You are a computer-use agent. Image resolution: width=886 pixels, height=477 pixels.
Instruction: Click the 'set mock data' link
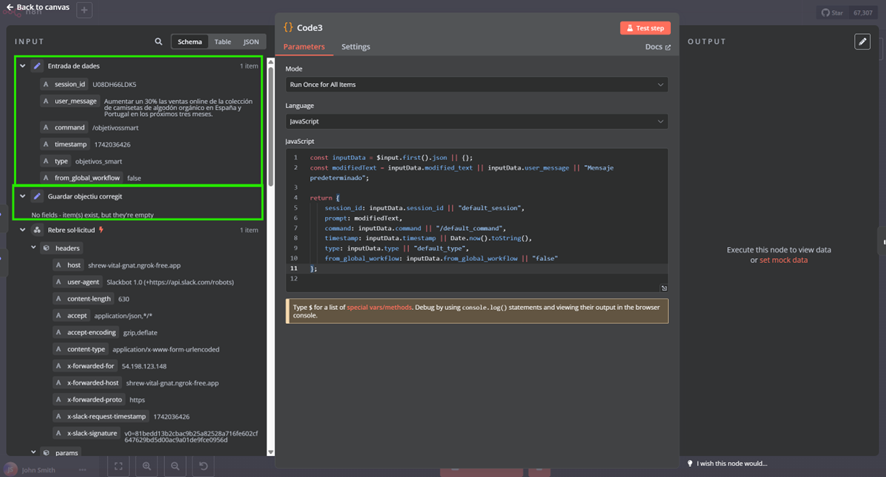click(783, 260)
